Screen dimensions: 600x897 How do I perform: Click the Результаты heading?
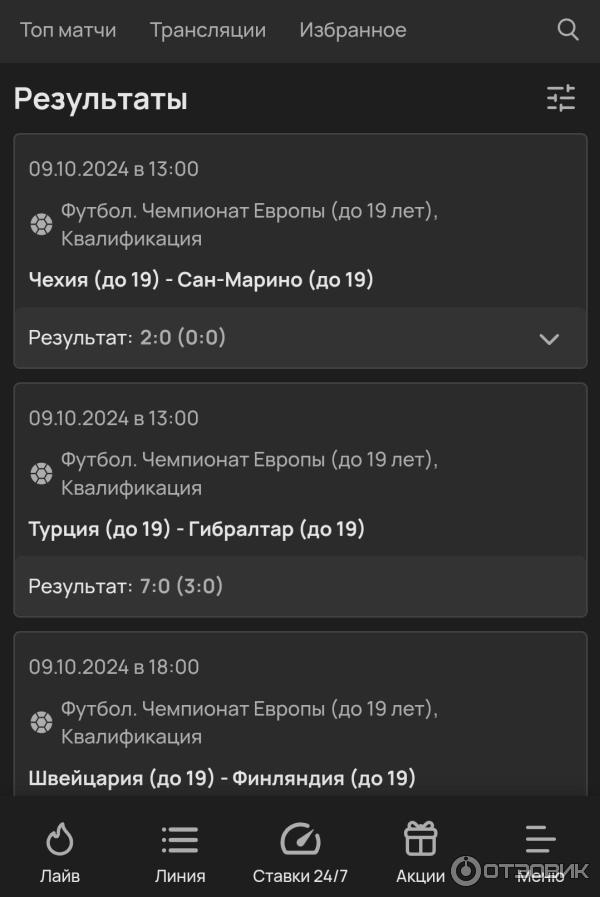coord(96,99)
